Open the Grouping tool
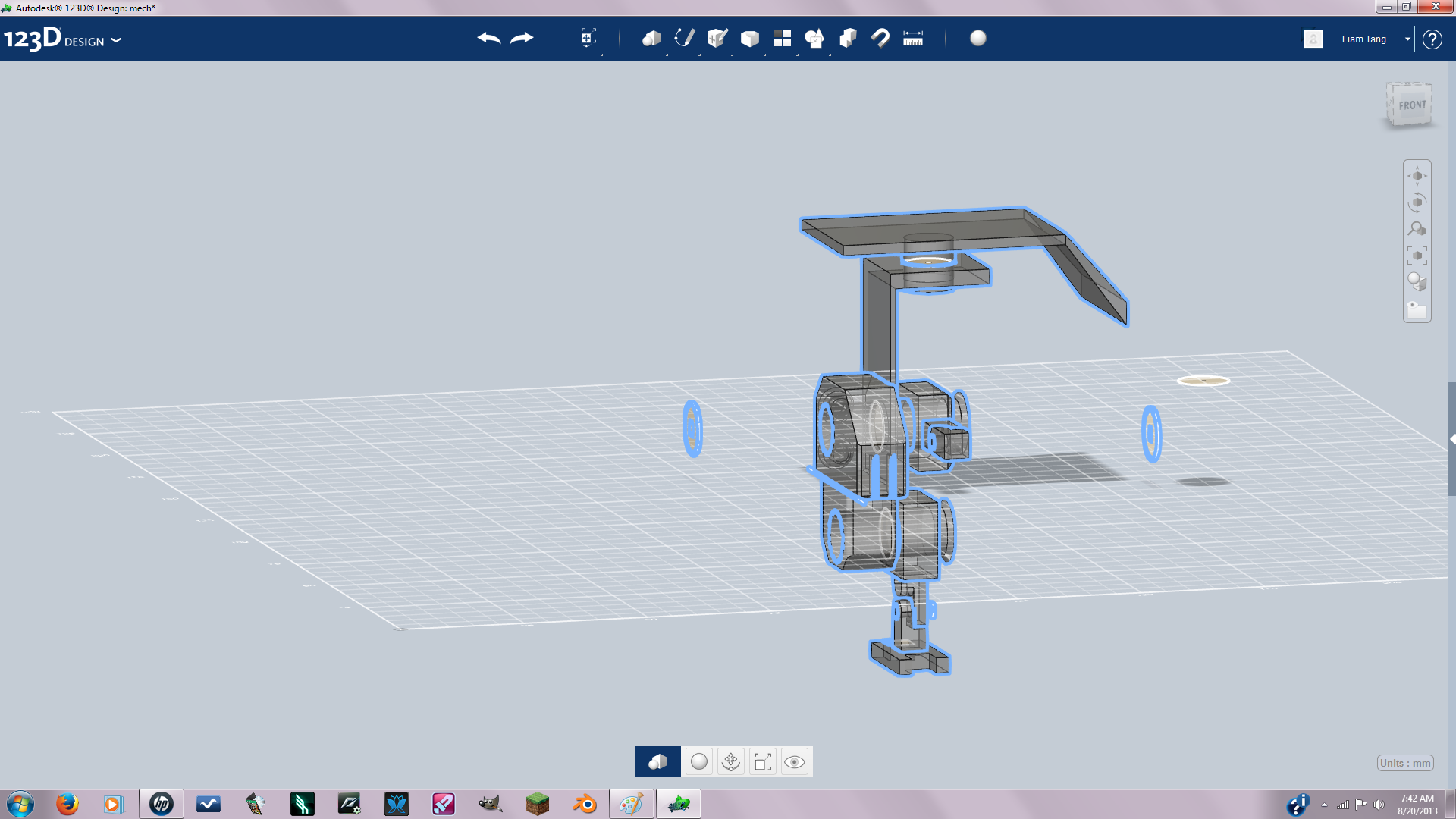The height and width of the screenshot is (819, 1456). (x=814, y=38)
